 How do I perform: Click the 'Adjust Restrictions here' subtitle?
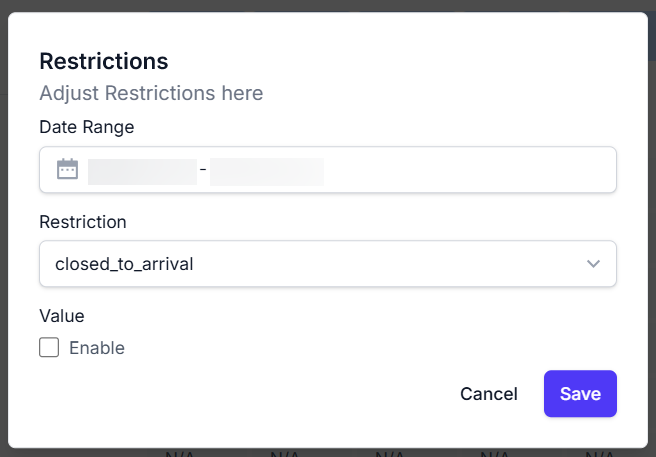click(x=151, y=94)
